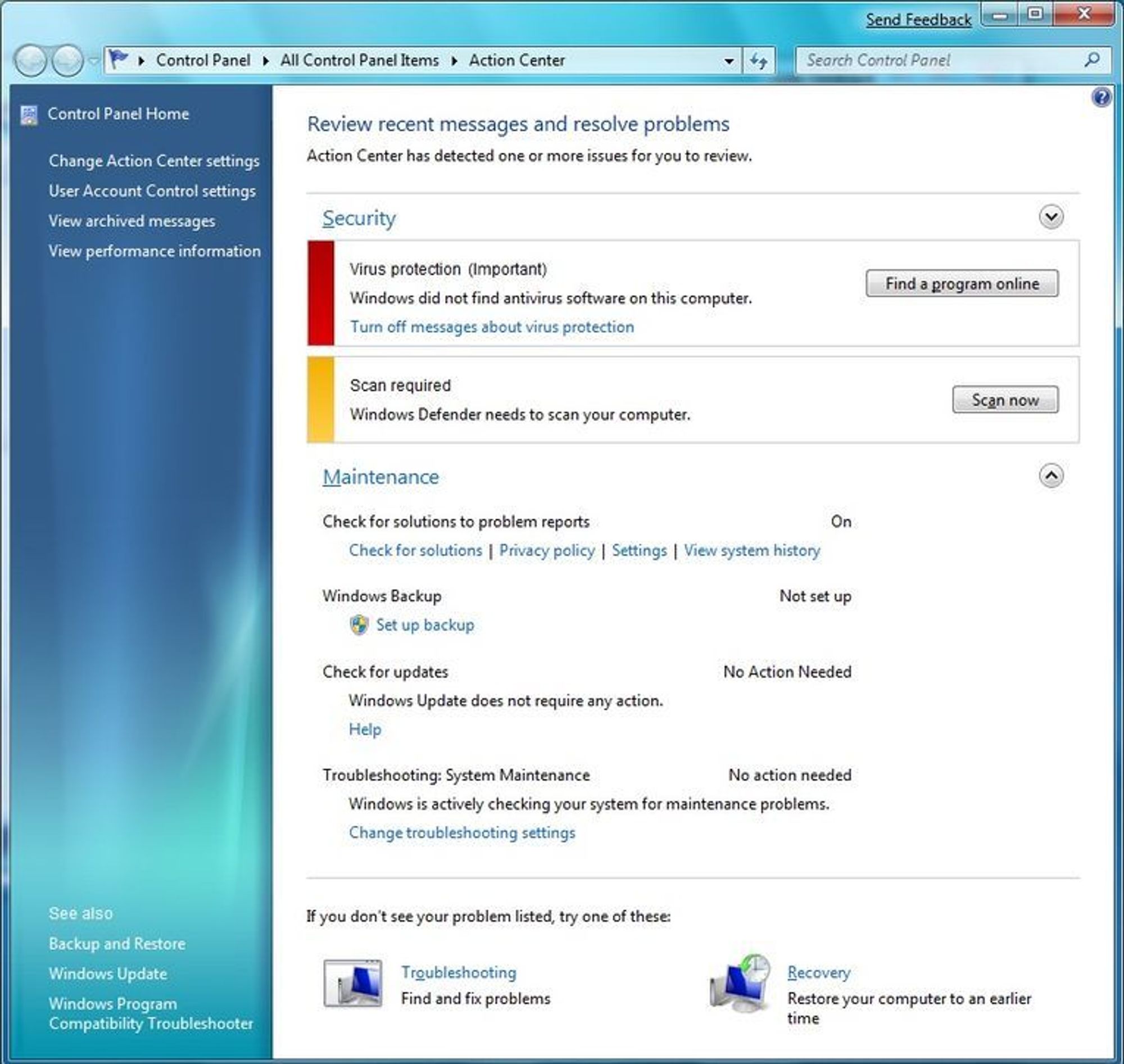This screenshot has width=1124, height=1064.
Task: Open Windows Program Compatibility Troubleshooter link
Action: click(x=151, y=1013)
